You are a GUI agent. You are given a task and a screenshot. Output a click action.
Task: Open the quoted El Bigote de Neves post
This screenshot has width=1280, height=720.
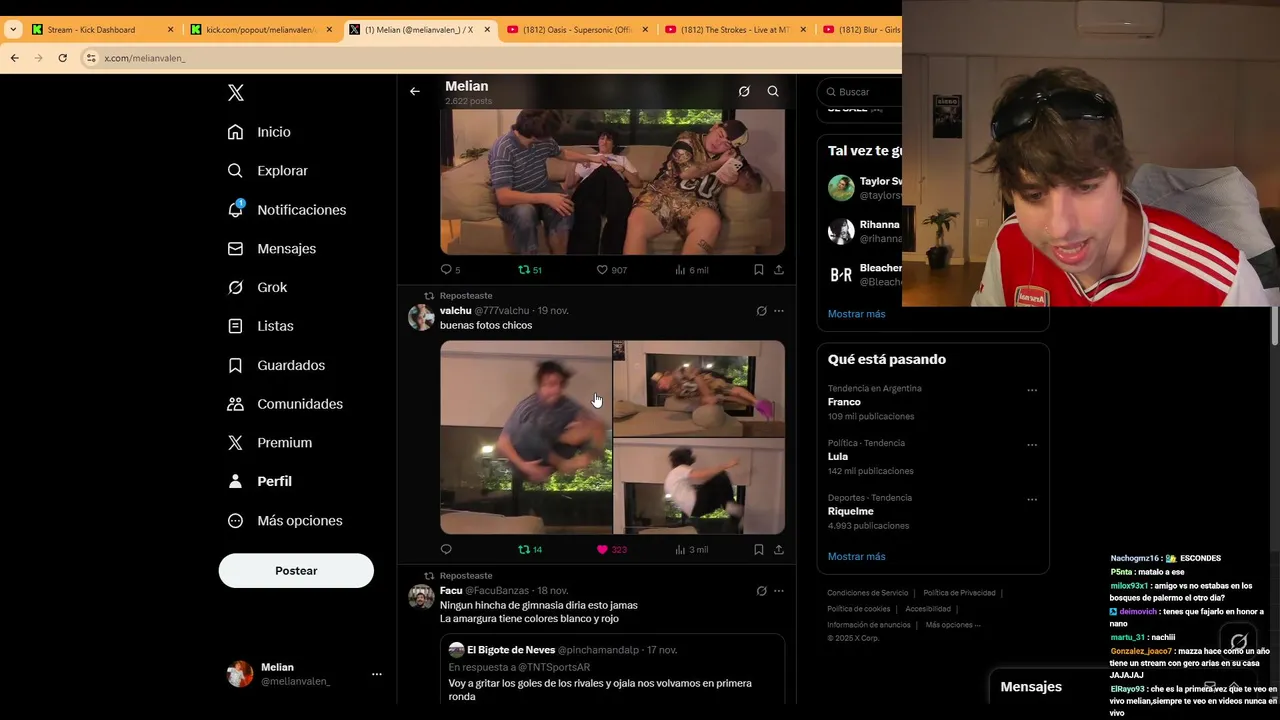pos(612,669)
